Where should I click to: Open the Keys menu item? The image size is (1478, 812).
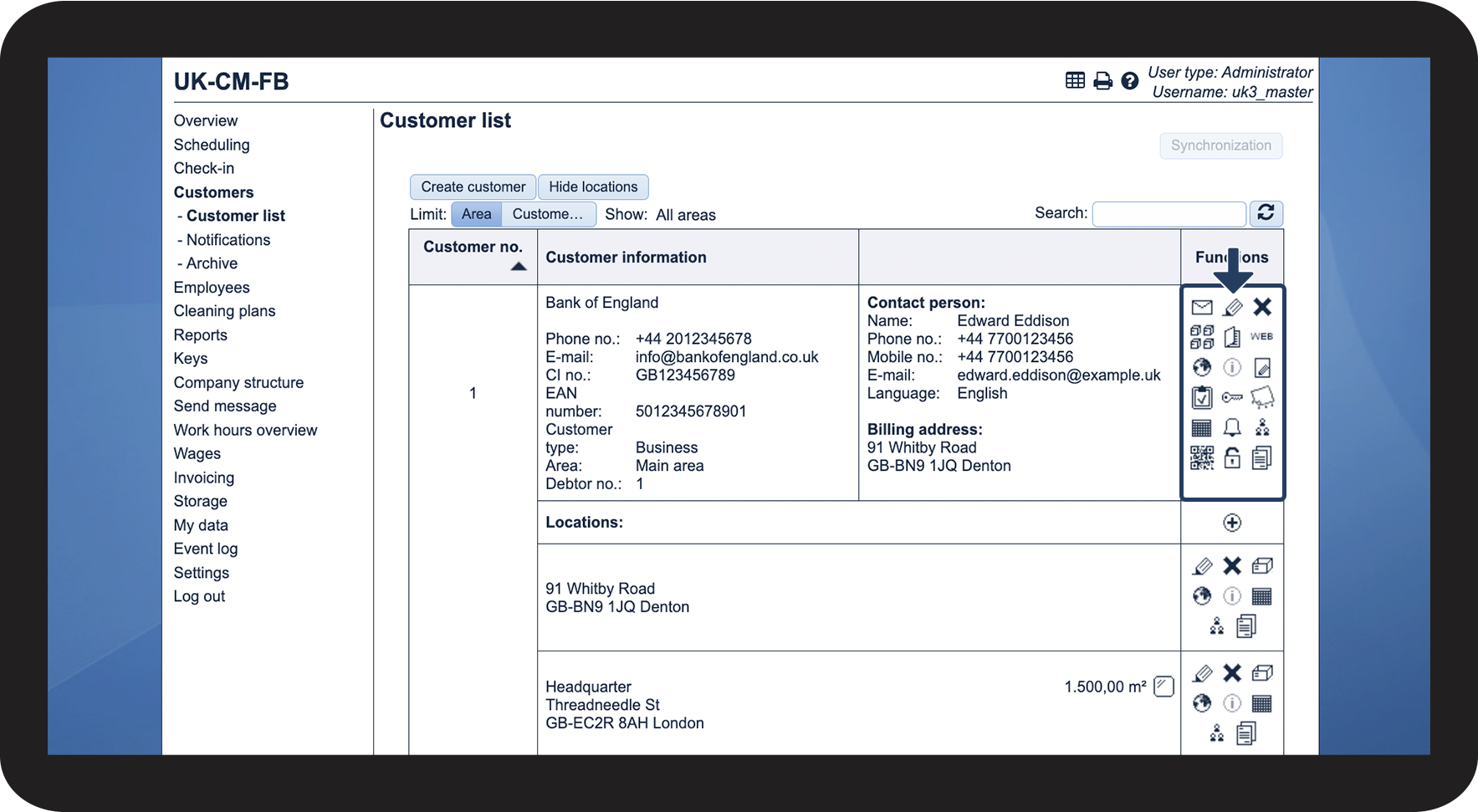pos(191,359)
